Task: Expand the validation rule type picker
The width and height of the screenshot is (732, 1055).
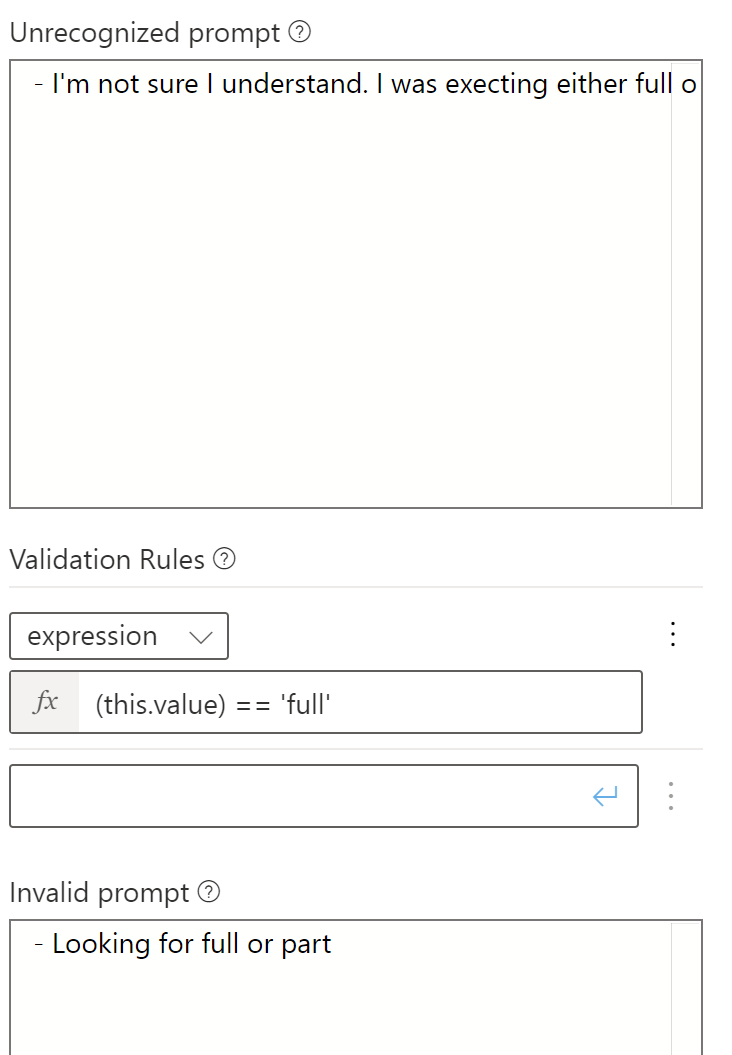Action: 119,636
